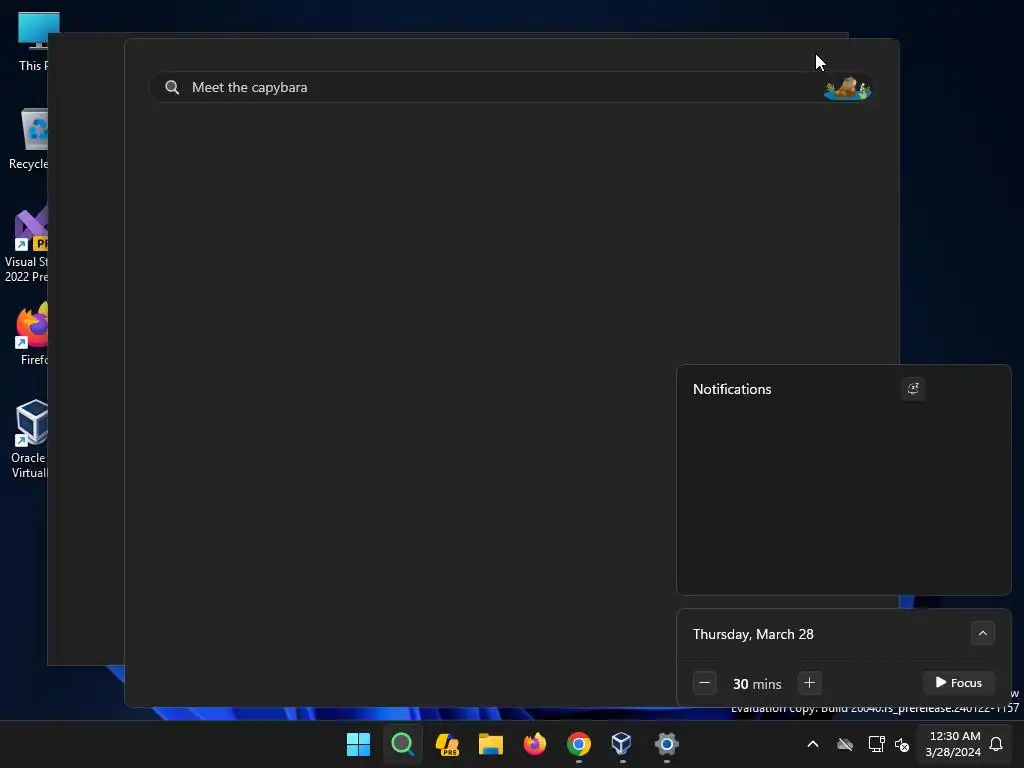
Task: Increase focus time with the plus button
Action: coord(809,683)
